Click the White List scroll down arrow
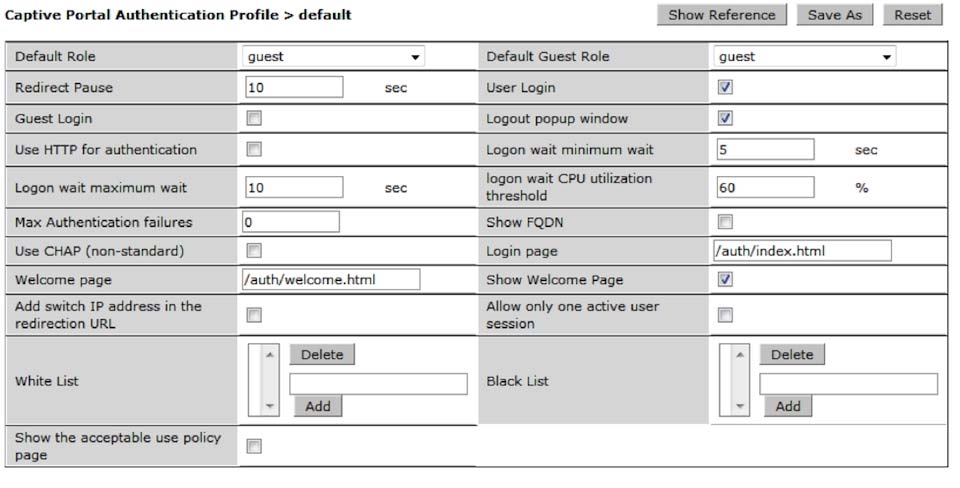The image size is (960, 488). click(270, 407)
